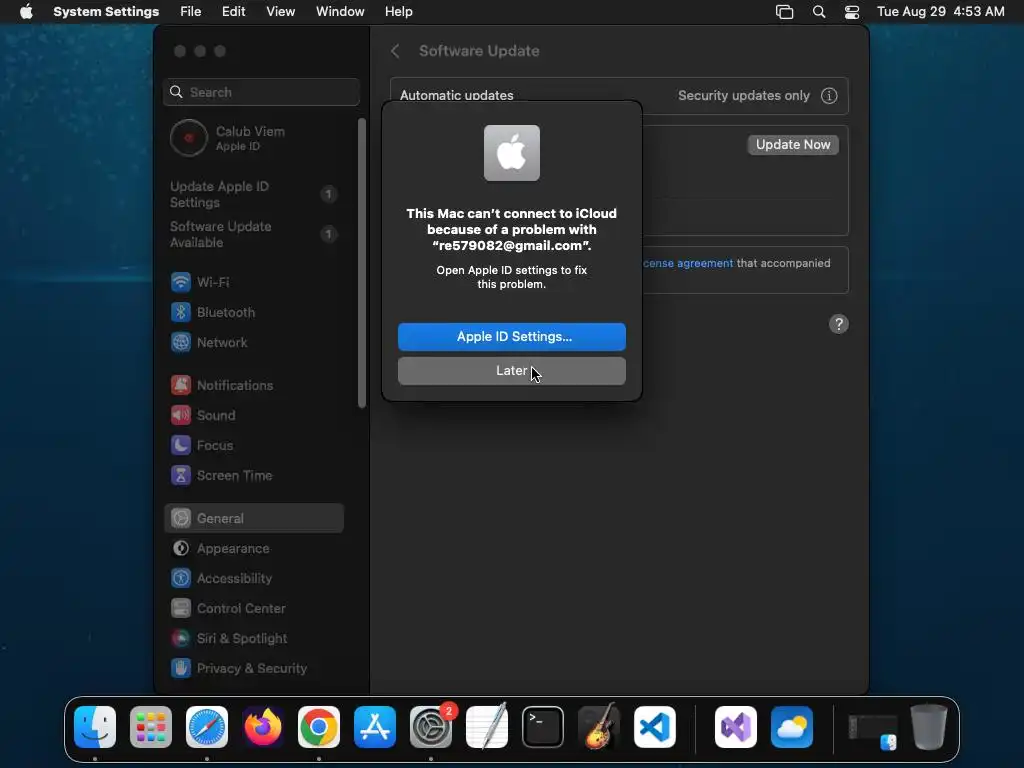Select Update Apple ID Settings in sidebar
The height and width of the screenshot is (768, 1024).
253,195
